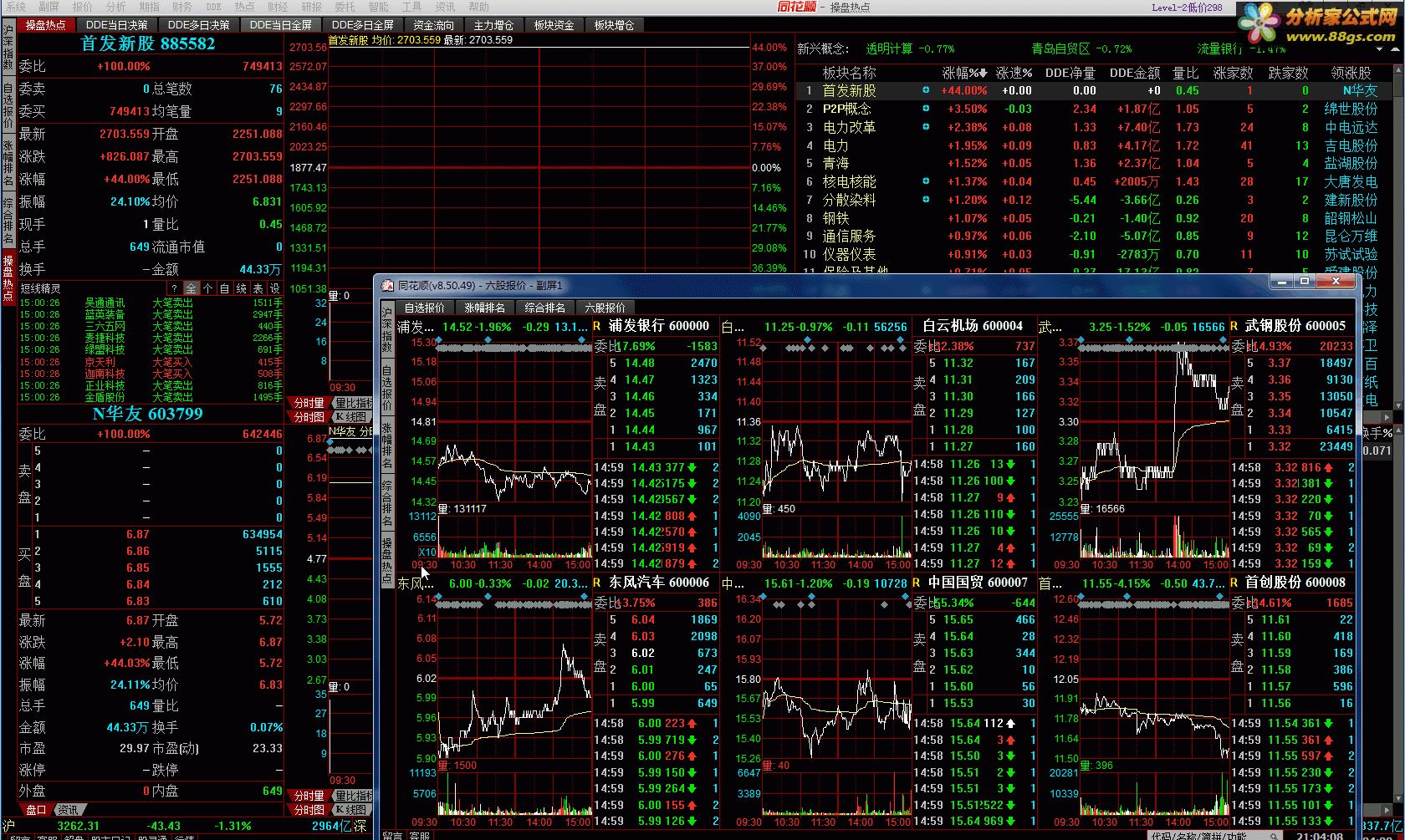Select 吴通通讯 row in 短线精灵 list

click(150, 303)
